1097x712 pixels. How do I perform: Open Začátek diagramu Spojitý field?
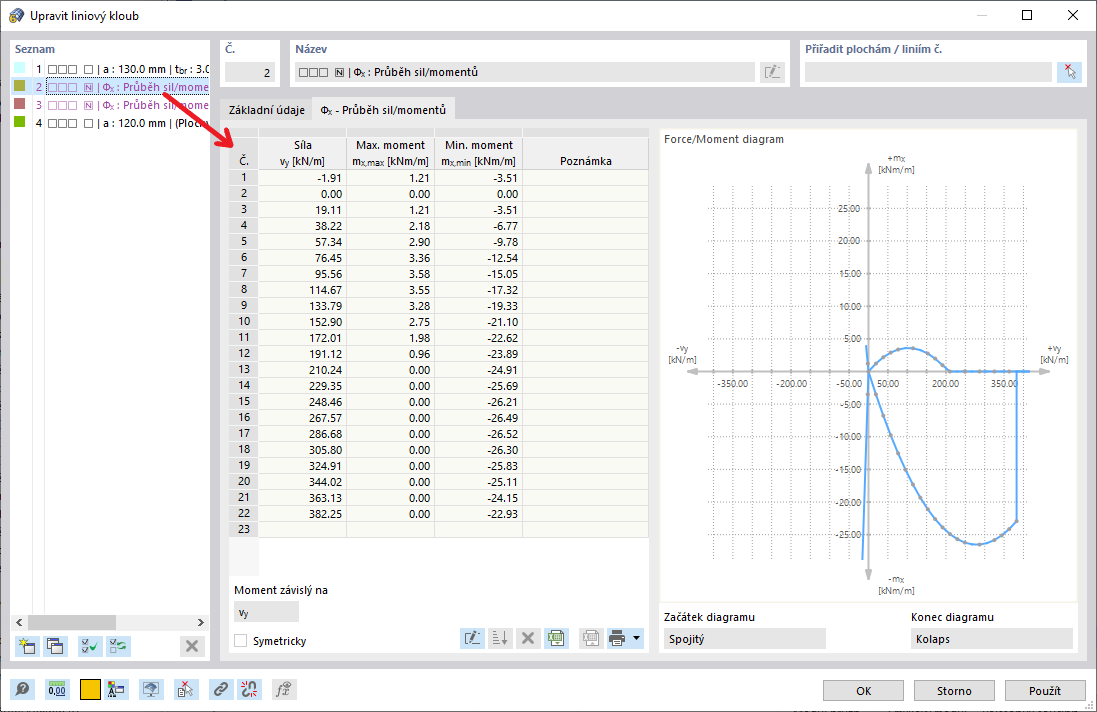point(744,639)
